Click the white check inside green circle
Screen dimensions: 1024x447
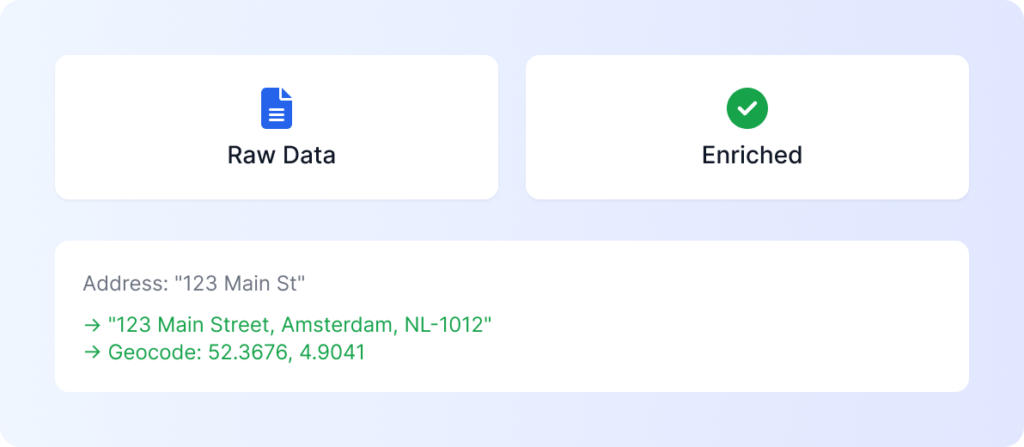pyautogui.click(x=747, y=109)
